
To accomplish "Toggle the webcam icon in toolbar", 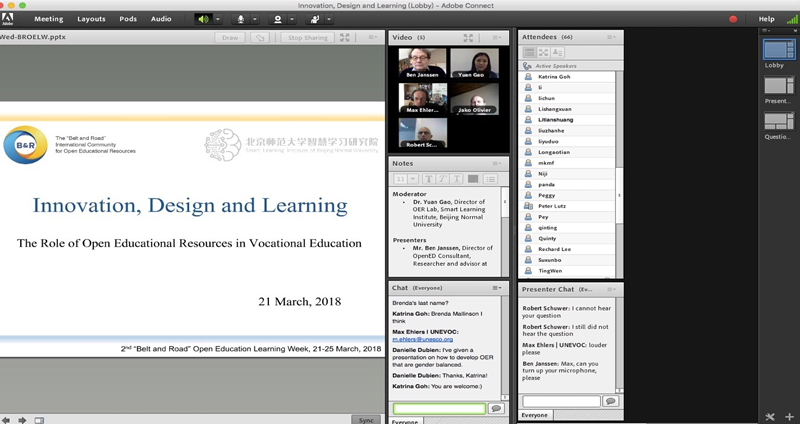I will 278,18.
